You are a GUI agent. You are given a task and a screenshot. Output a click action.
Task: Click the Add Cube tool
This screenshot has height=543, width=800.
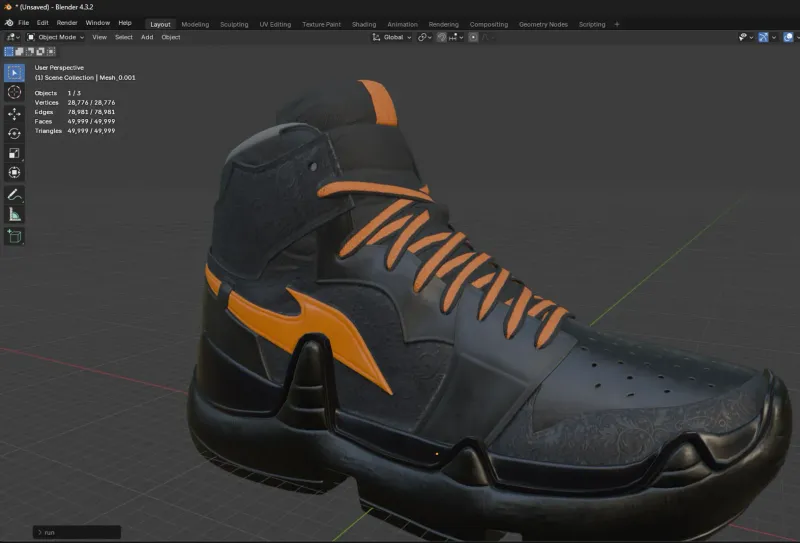[x=14, y=236]
